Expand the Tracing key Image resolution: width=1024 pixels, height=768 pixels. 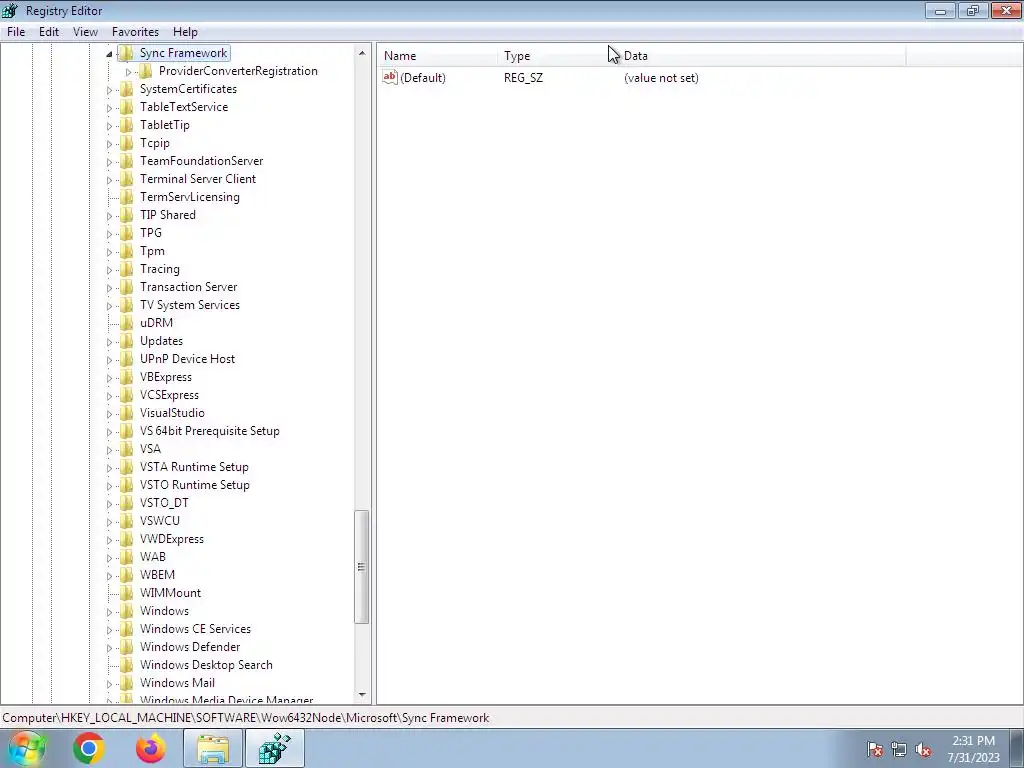tap(110, 270)
